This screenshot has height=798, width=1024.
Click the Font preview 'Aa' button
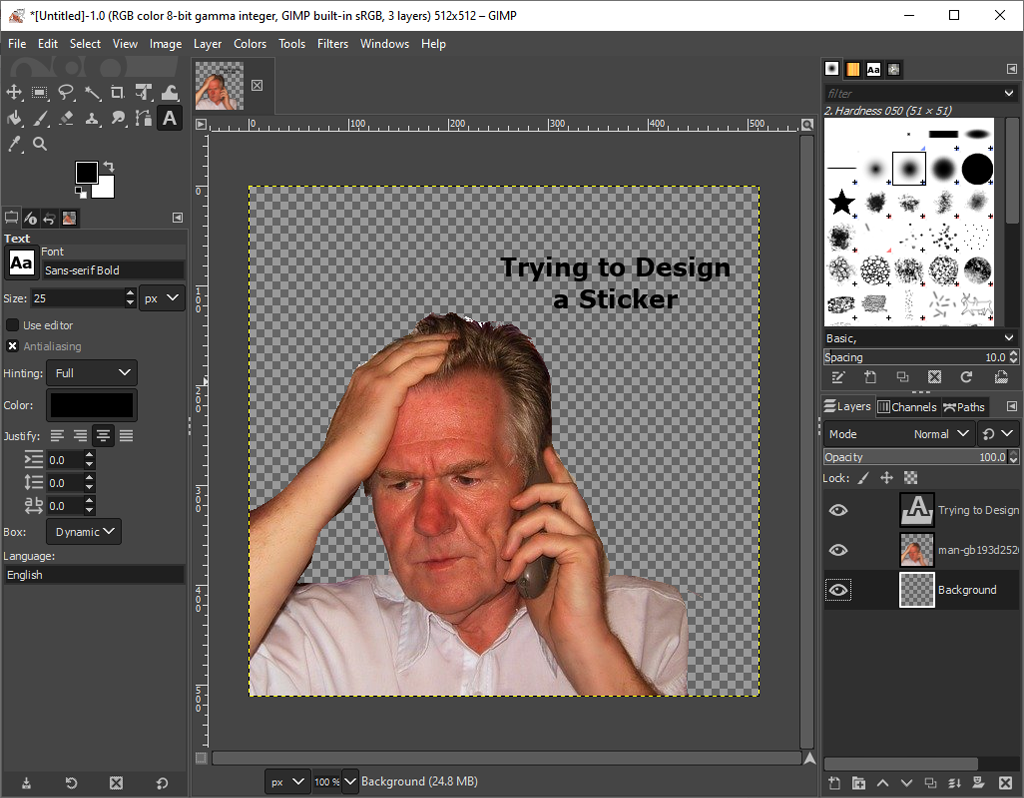pyautogui.click(x=21, y=262)
